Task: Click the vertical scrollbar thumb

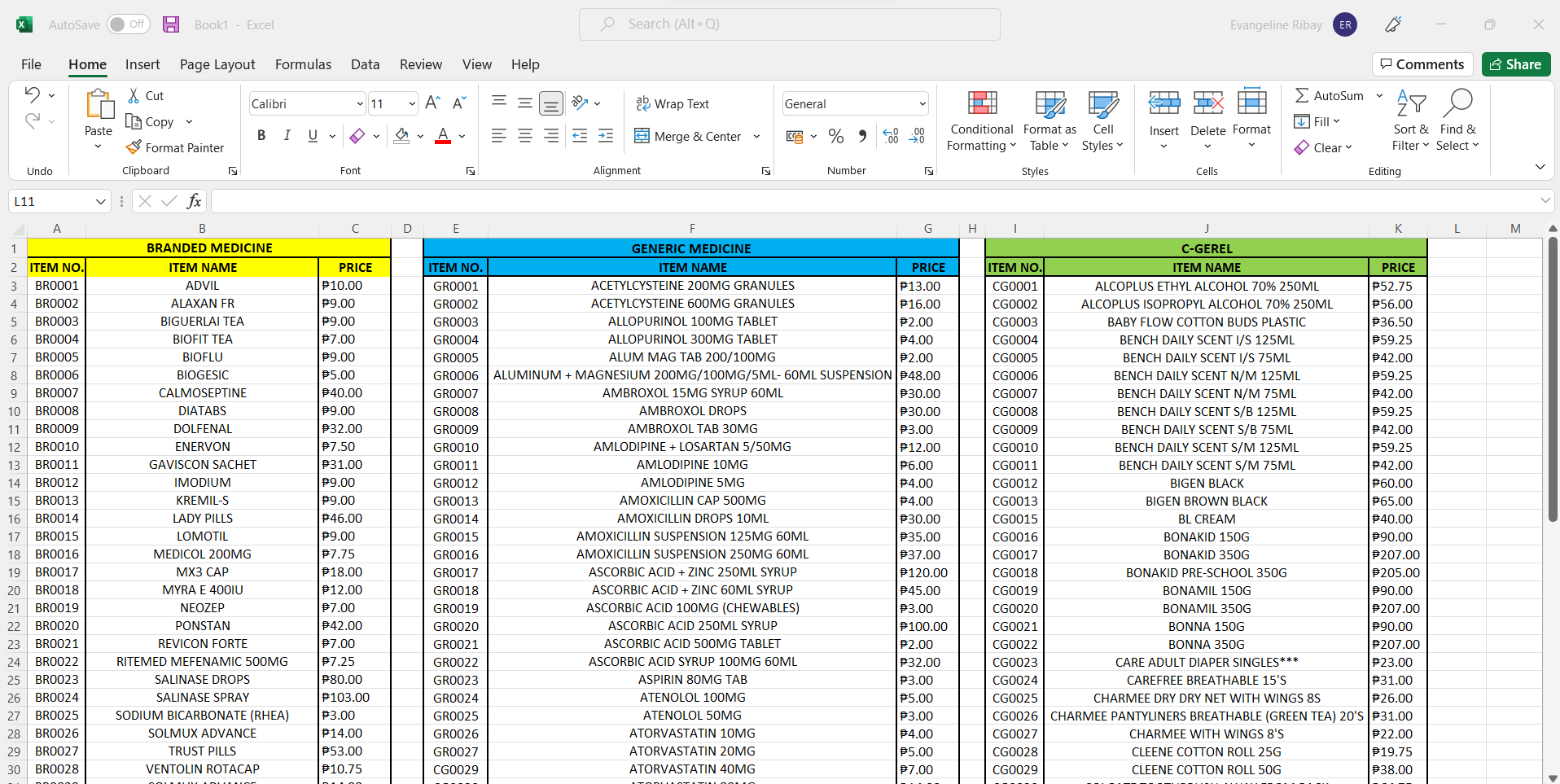Action: [1553, 380]
